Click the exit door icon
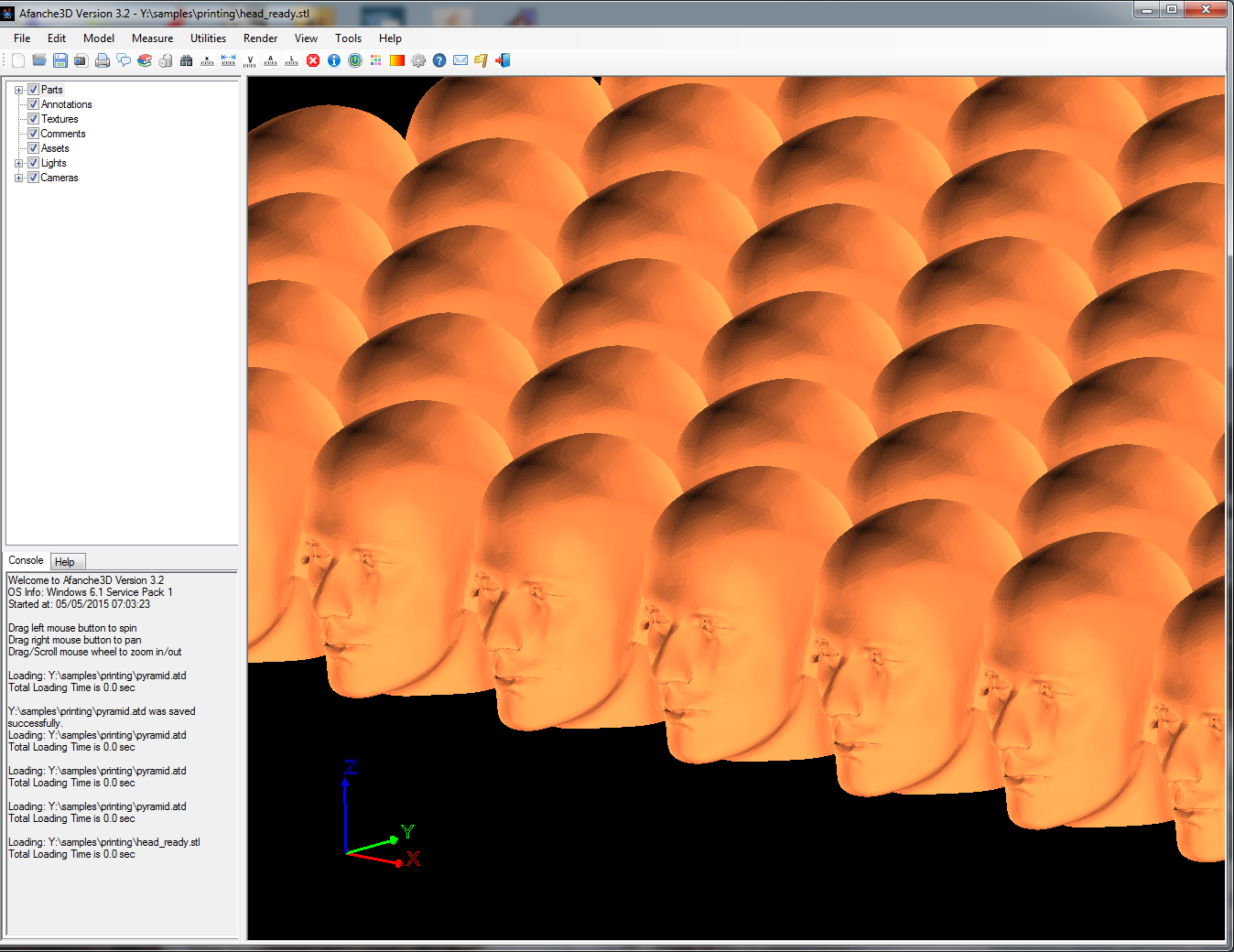Image resolution: width=1234 pixels, height=952 pixels. [x=503, y=60]
